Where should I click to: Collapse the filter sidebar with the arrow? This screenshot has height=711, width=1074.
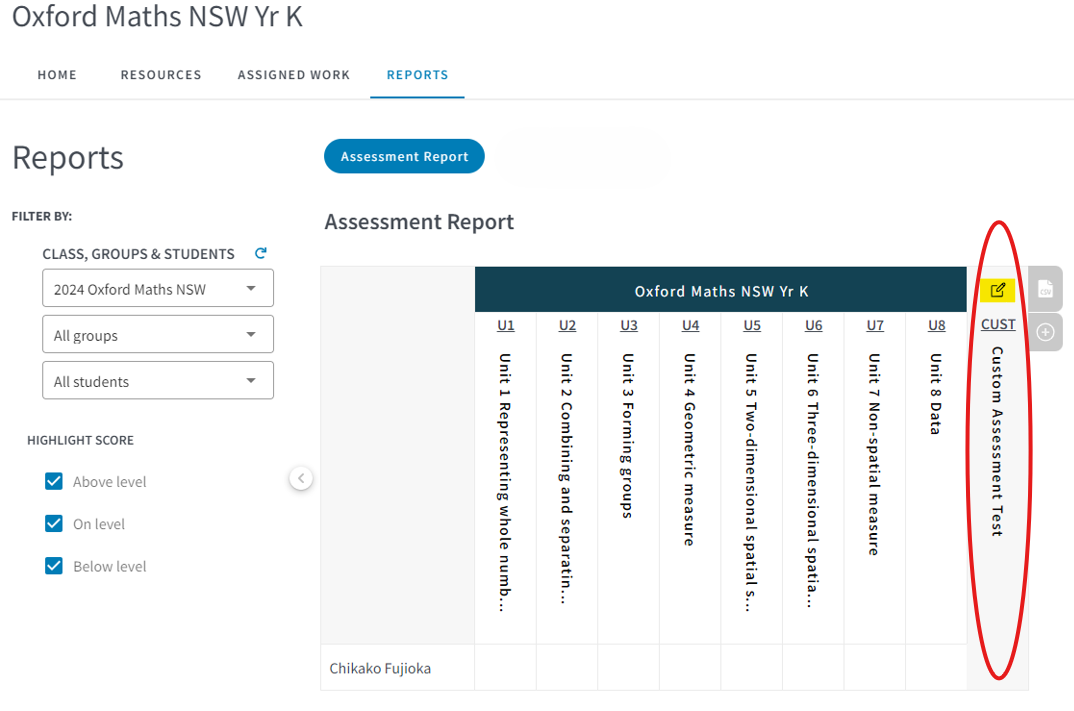click(301, 479)
